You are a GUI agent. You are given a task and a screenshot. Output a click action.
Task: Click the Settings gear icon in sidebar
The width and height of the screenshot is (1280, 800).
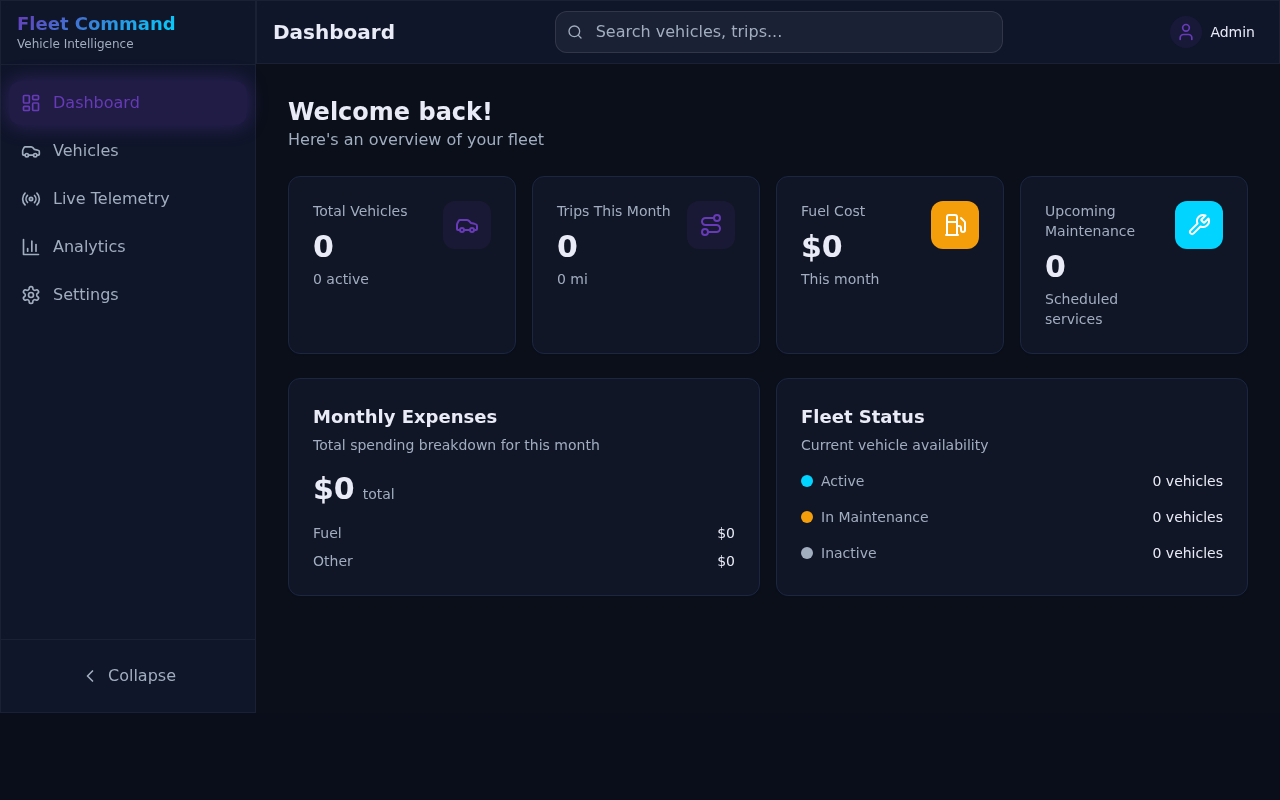[31, 295]
